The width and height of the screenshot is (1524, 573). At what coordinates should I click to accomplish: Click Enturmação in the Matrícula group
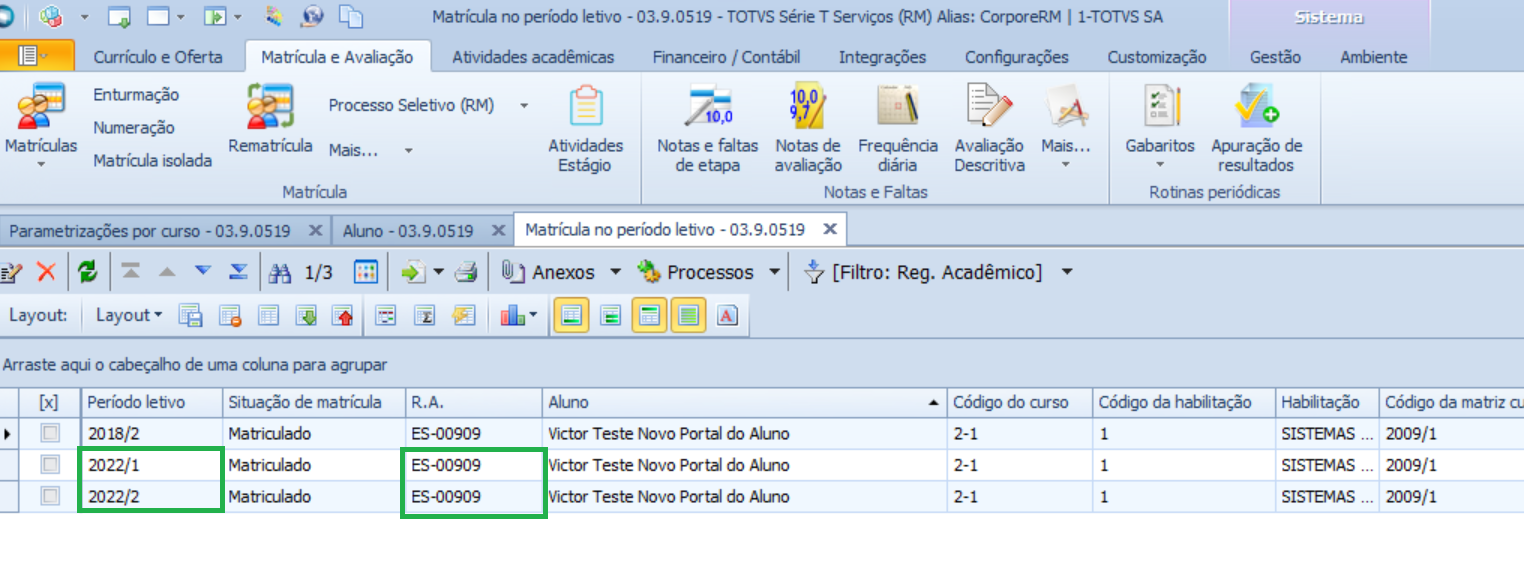[x=136, y=95]
